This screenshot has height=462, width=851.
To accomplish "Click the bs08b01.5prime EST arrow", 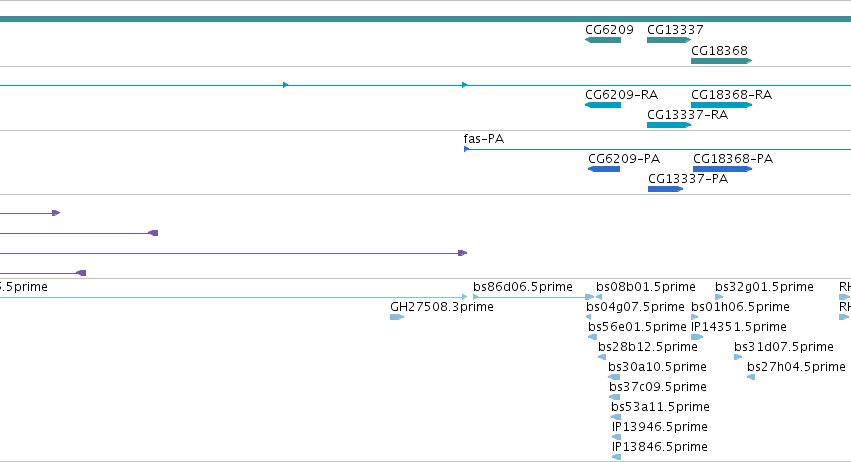I will (x=599, y=297).
